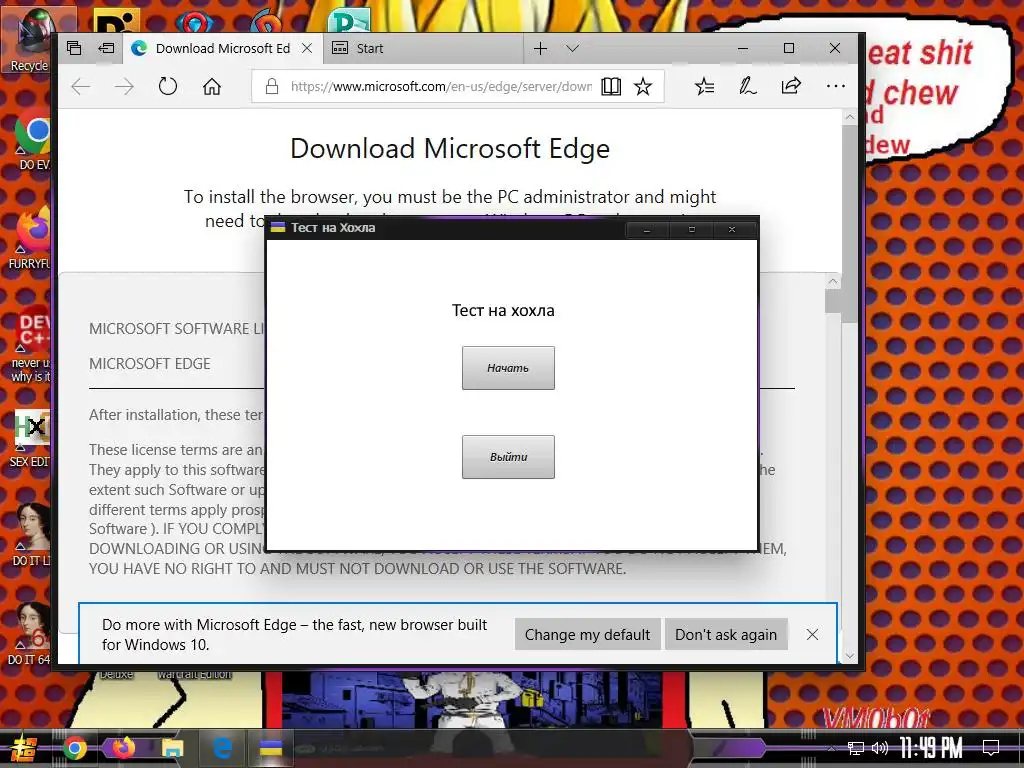Screen dimensions: 1024x768
Task: Minimize the Тест на Хохла window
Action: point(647,229)
